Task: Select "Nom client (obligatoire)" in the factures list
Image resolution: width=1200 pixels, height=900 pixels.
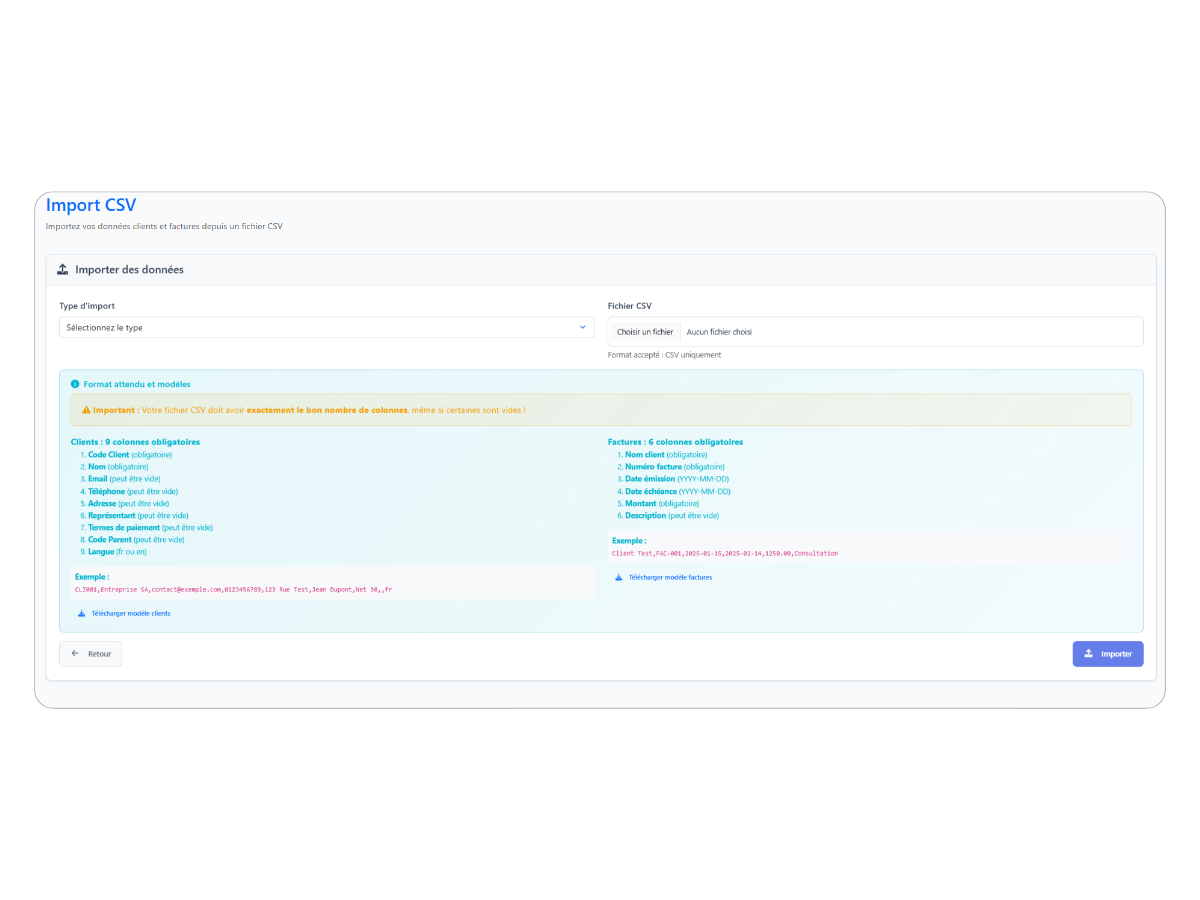Action: pos(668,454)
